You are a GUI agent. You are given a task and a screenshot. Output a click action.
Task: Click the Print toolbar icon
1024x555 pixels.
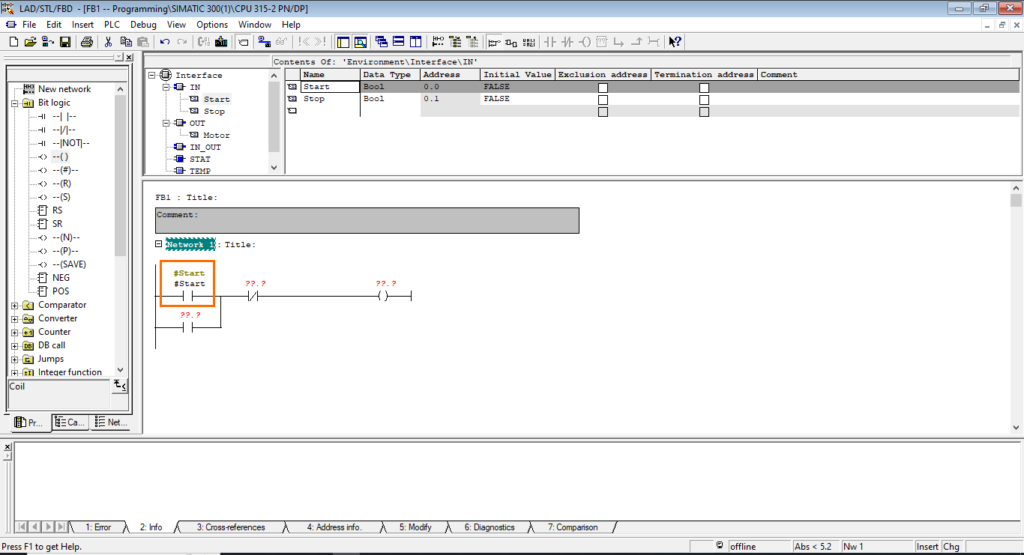[x=87, y=42]
